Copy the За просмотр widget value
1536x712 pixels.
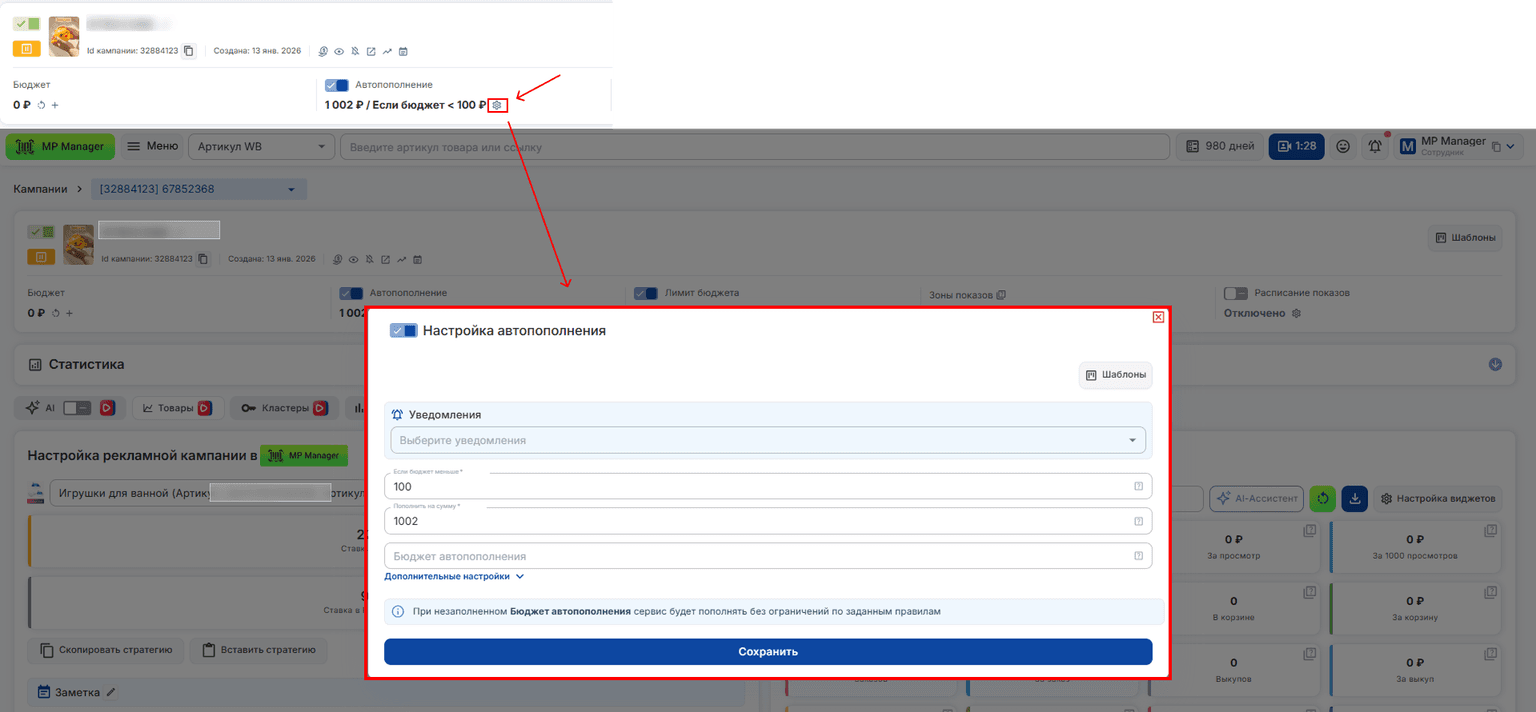[x=1310, y=530]
